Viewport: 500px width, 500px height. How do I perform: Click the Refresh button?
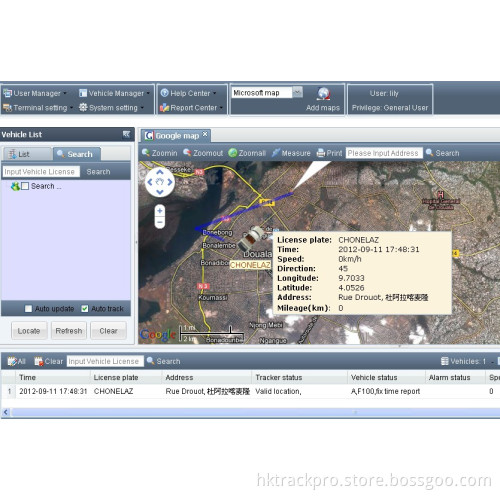(x=69, y=331)
